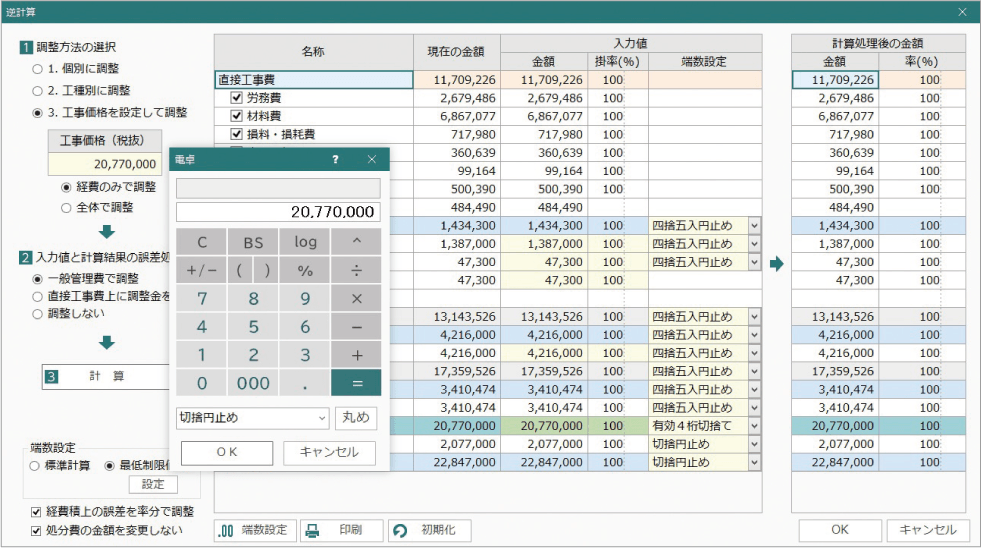
Task: Click the decimal point key
Action: [305, 383]
